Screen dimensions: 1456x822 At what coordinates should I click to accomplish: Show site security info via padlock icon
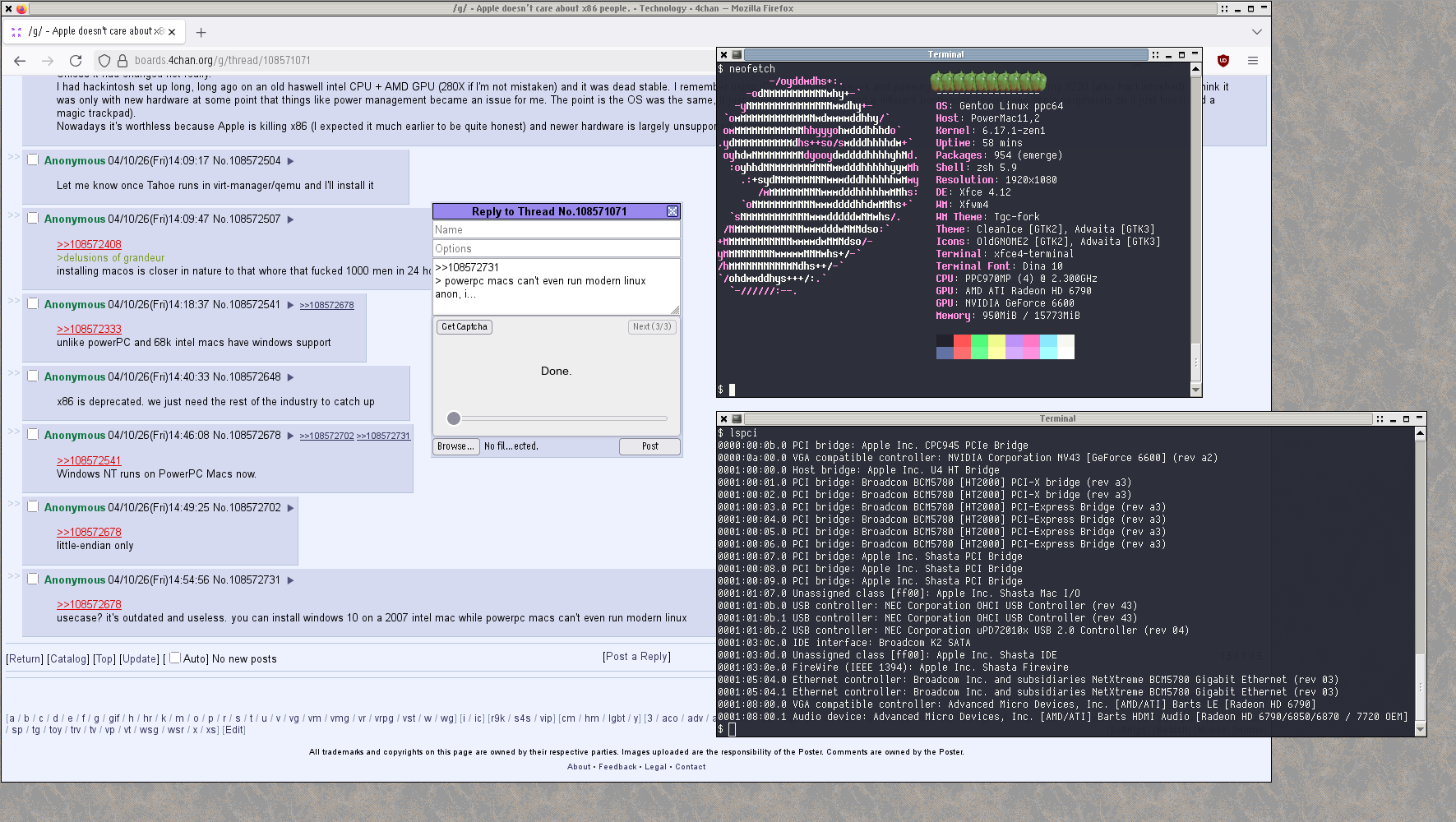122,61
